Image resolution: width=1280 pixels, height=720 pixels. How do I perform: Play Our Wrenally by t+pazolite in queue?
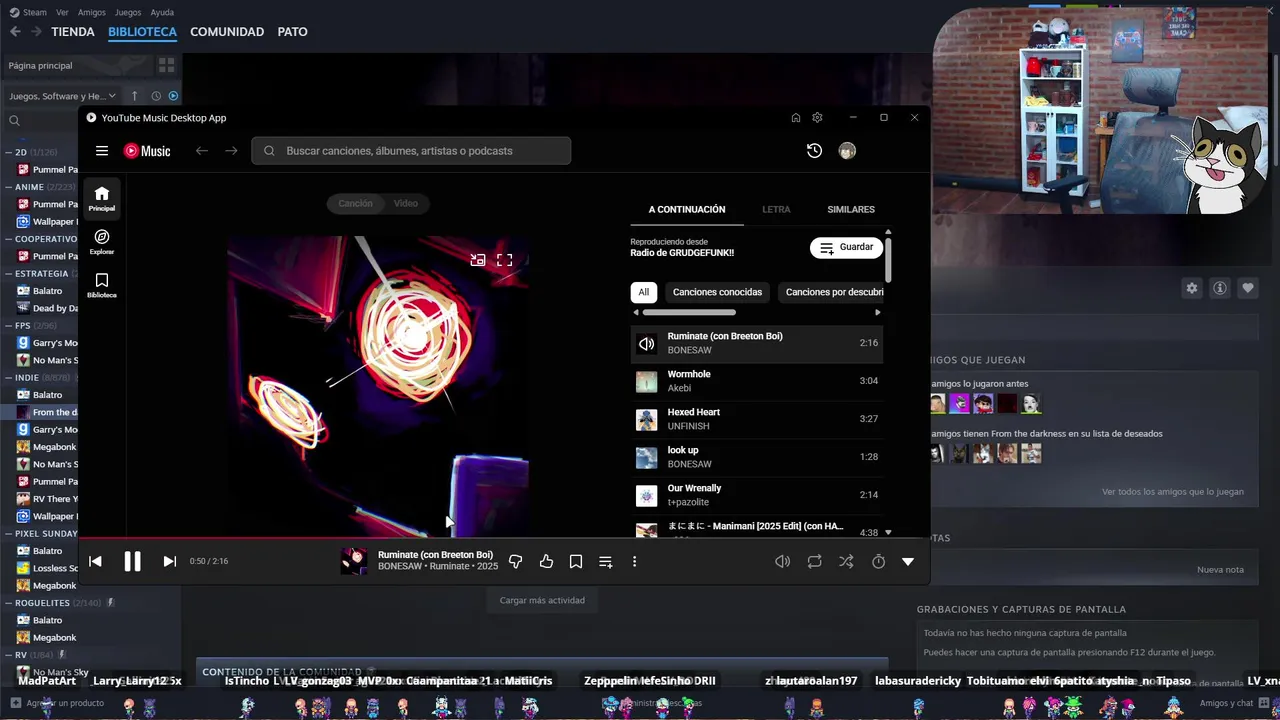757,495
